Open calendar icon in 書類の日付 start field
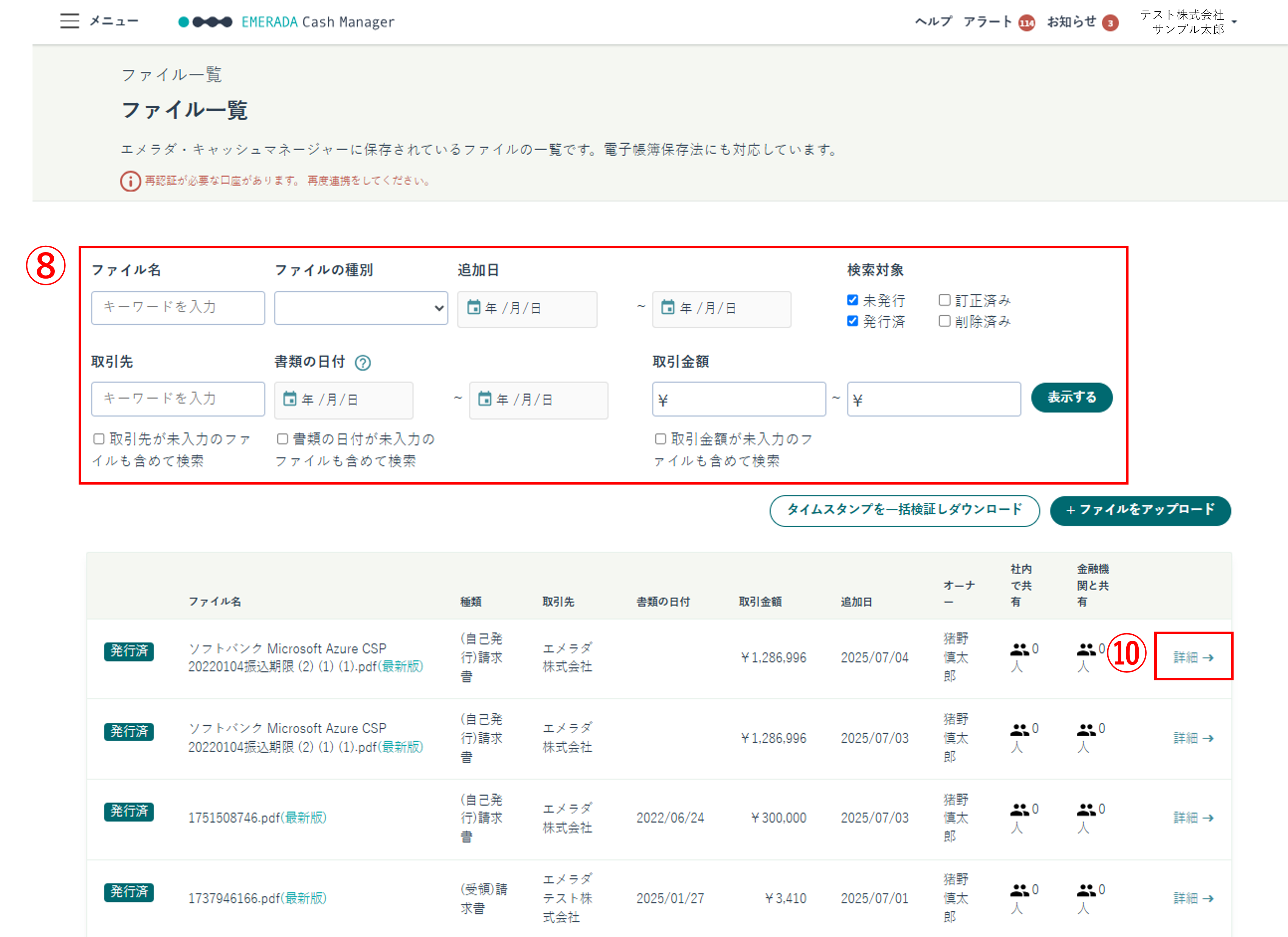 290,399
